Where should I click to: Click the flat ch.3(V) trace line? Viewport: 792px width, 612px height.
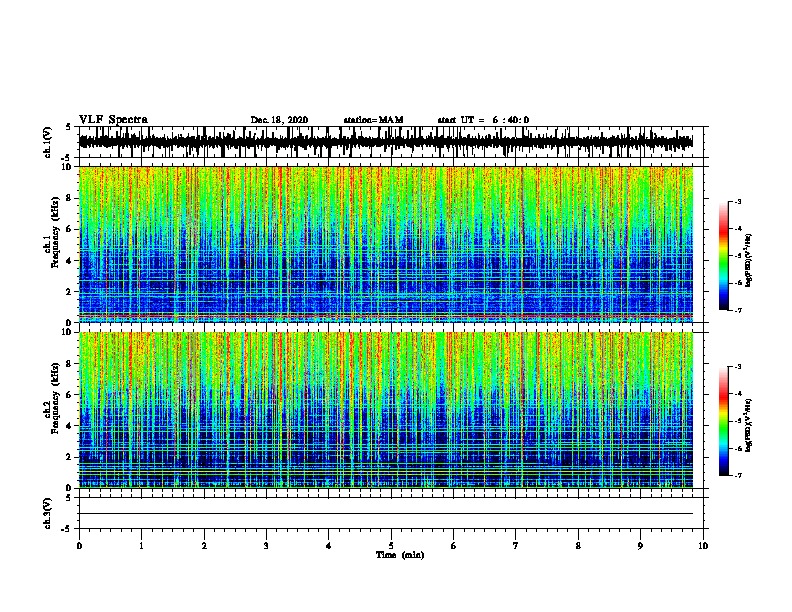tap(386, 514)
